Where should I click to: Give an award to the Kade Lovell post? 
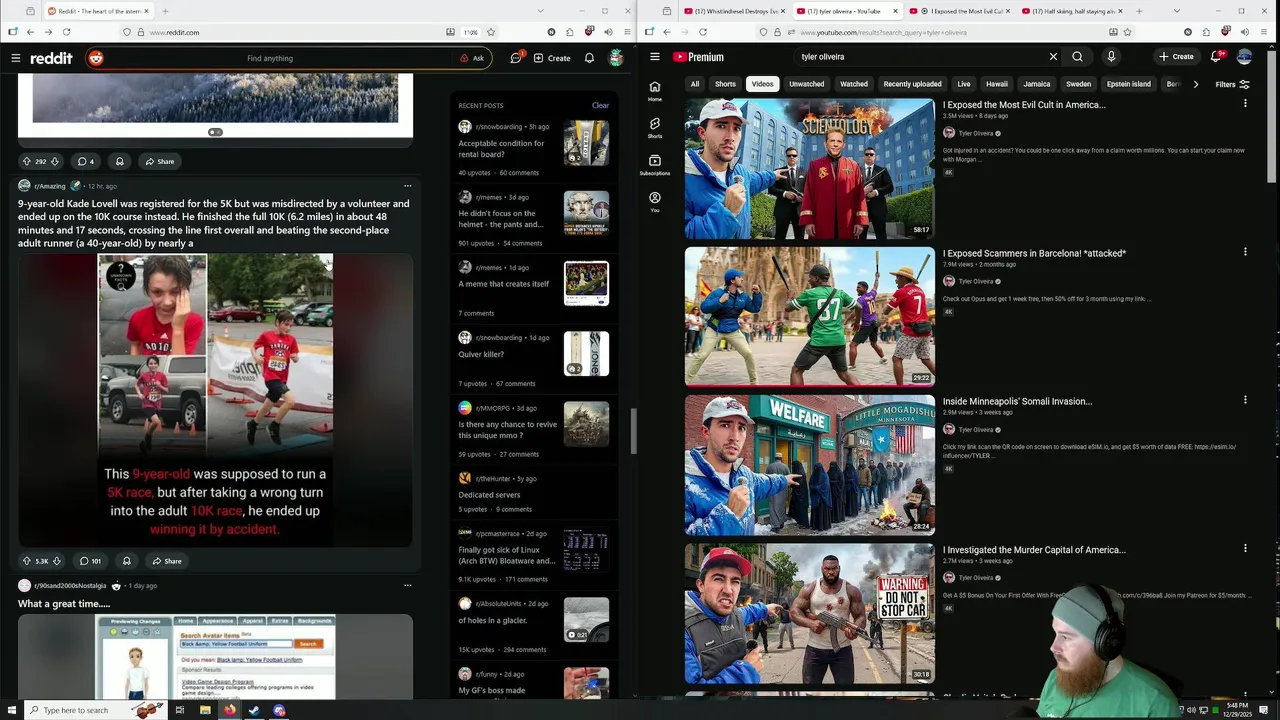pos(126,561)
